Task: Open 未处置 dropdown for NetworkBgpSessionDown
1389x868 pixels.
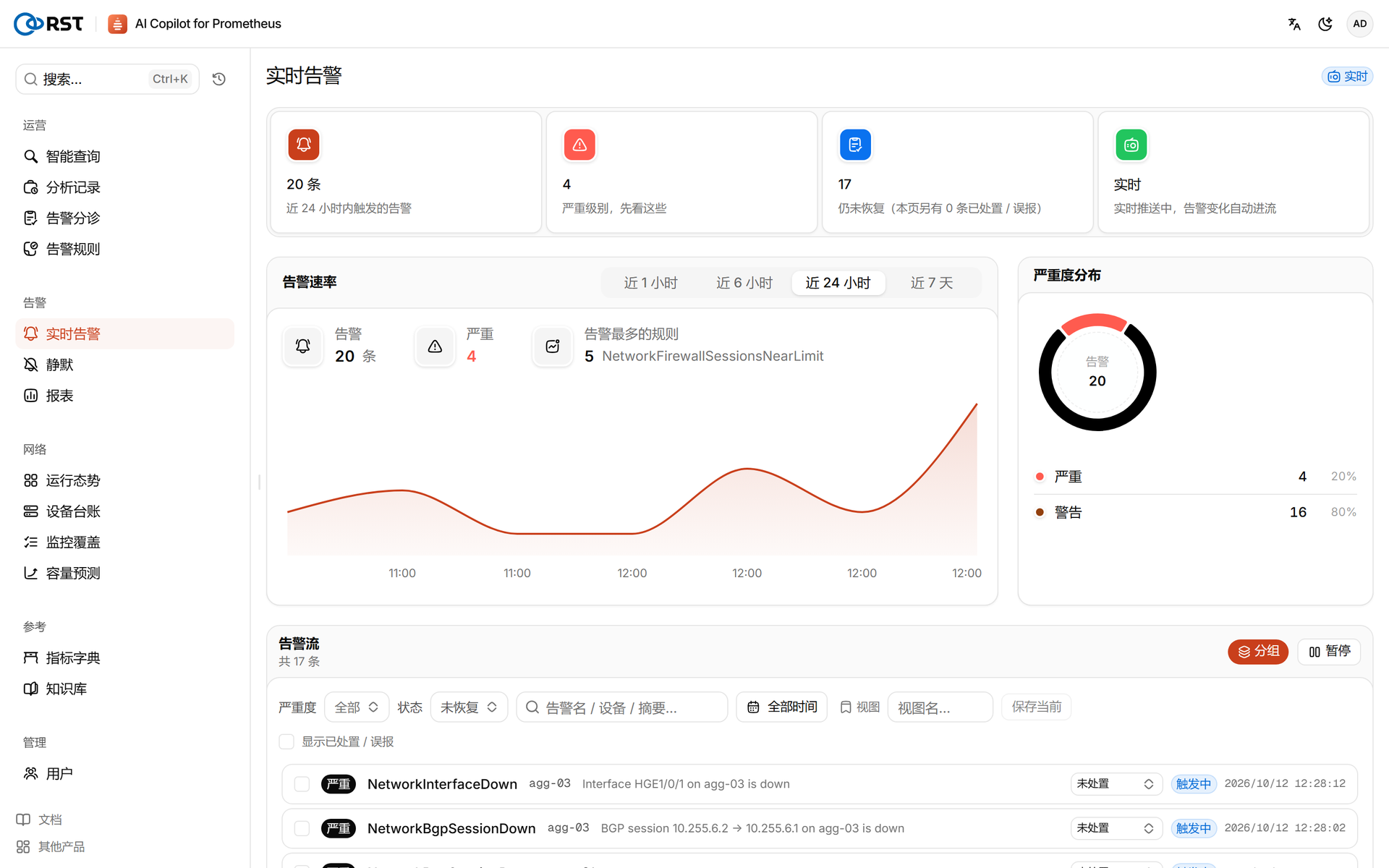Action: 1116,828
